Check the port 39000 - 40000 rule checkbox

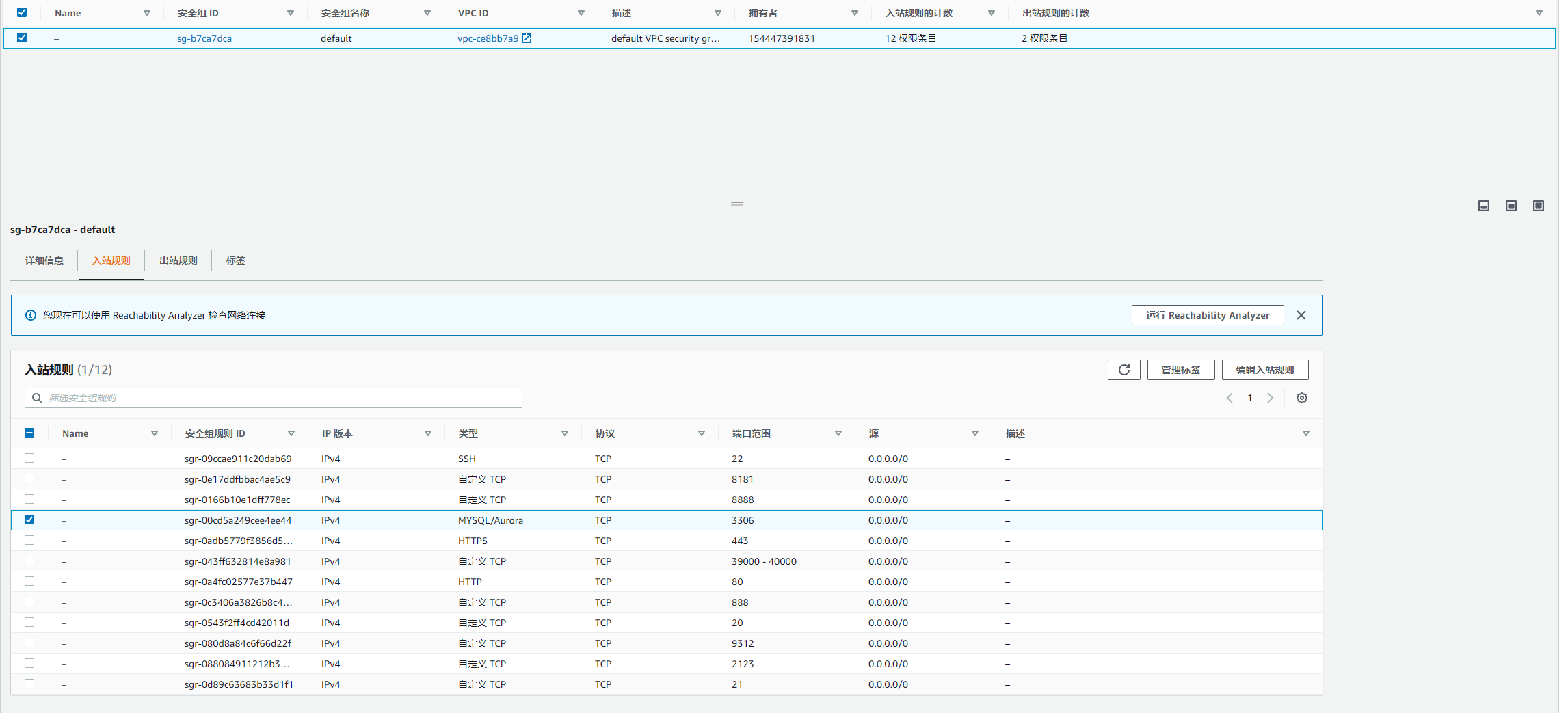[x=29, y=561]
